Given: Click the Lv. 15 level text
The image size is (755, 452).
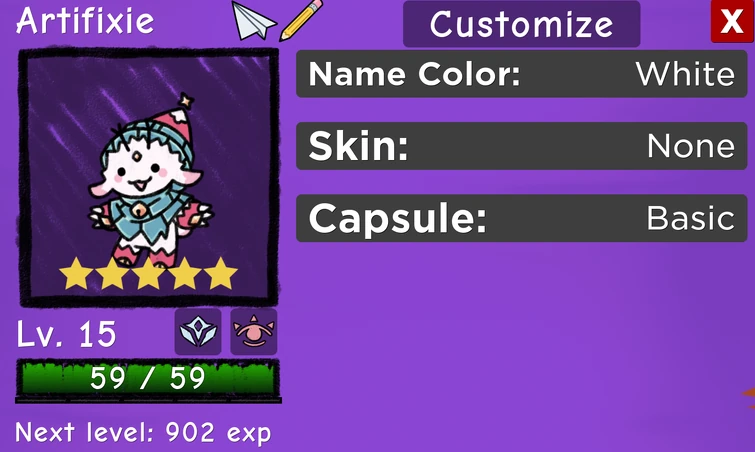Looking at the screenshot, I should pos(66,334).
